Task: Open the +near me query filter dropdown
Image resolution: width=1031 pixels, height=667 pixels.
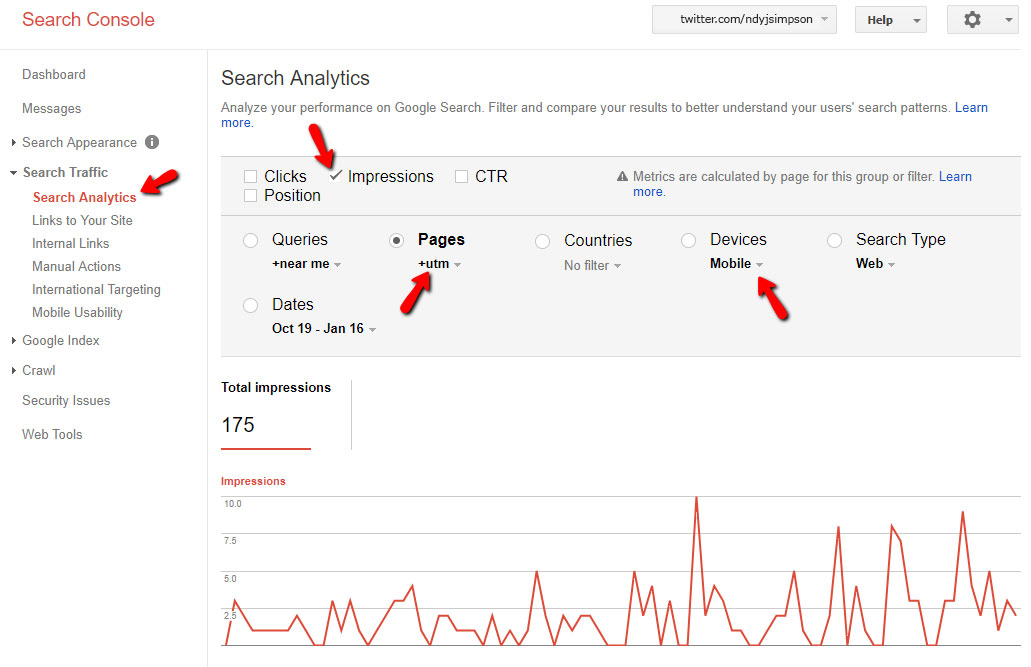Action: (306, 264)
